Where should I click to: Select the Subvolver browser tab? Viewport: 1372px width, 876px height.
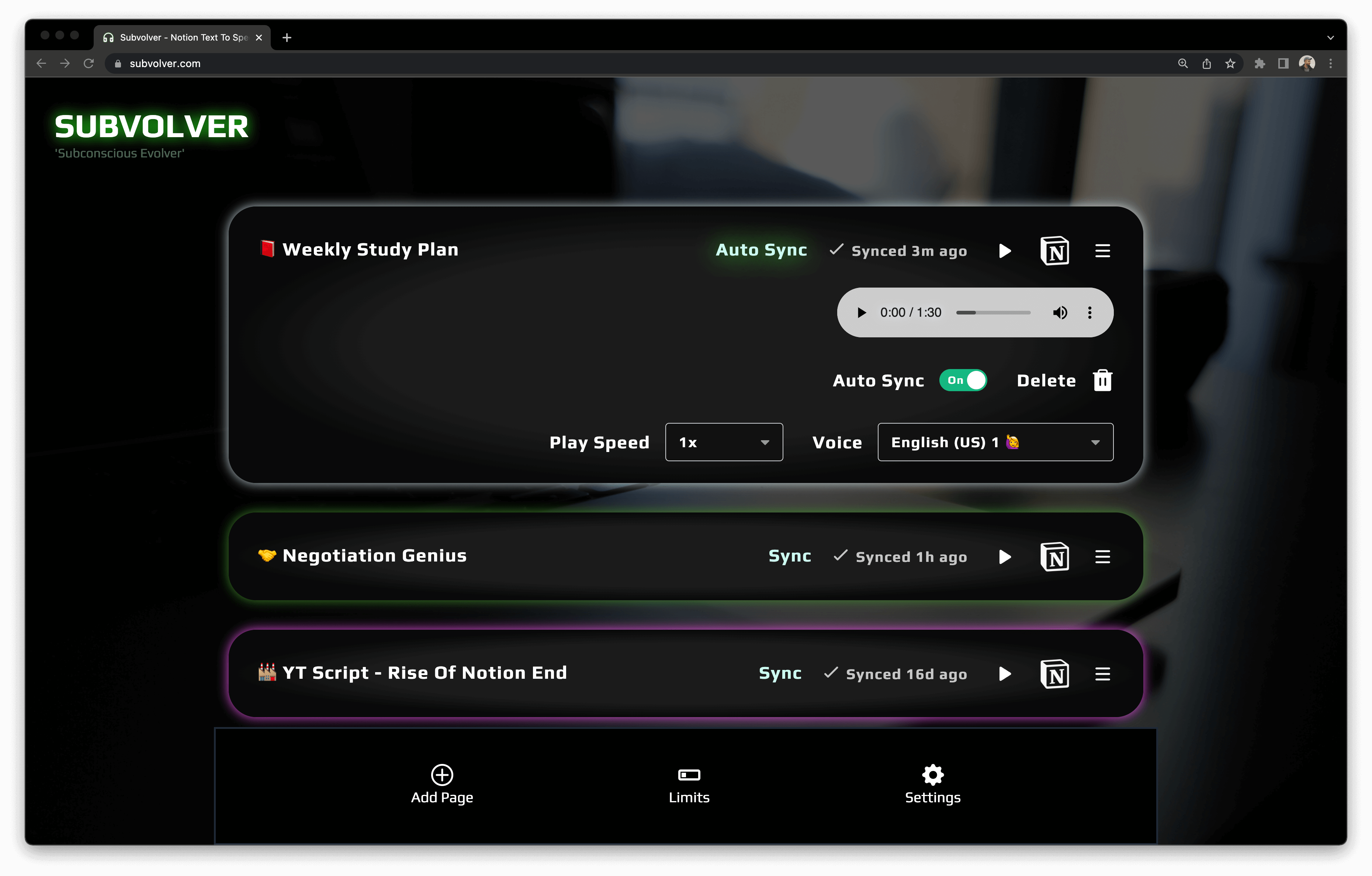point(182,38)
